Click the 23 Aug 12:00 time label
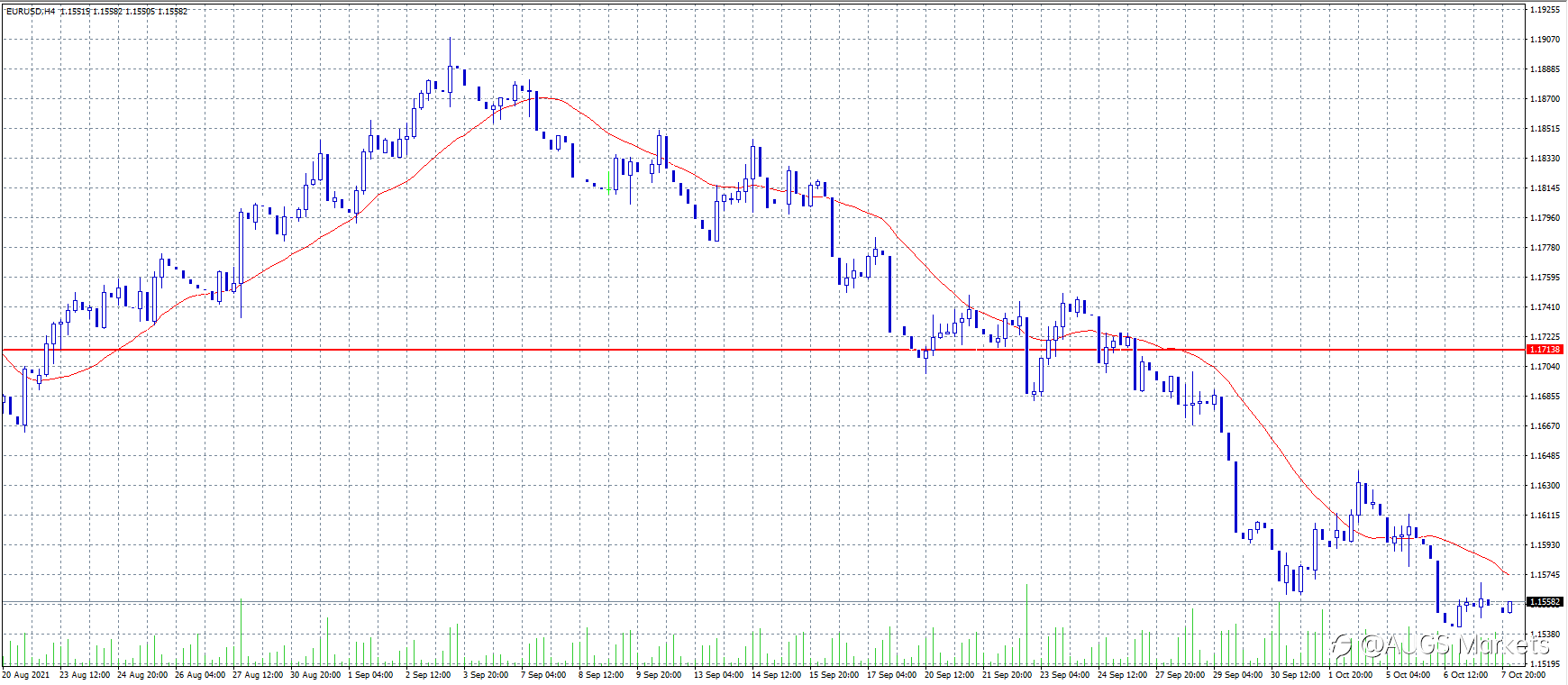 click(85, 675)
